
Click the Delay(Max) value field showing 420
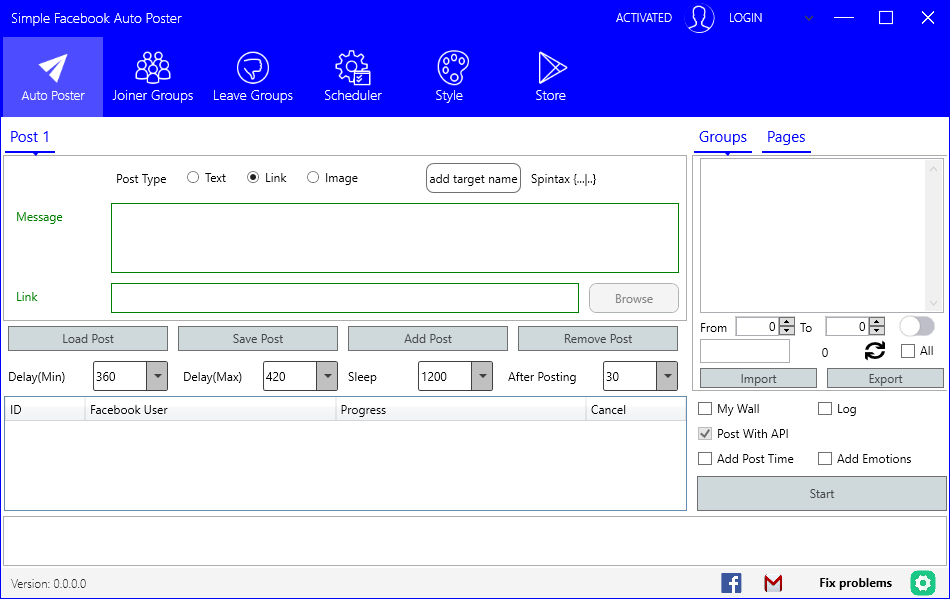click(290, 376)
